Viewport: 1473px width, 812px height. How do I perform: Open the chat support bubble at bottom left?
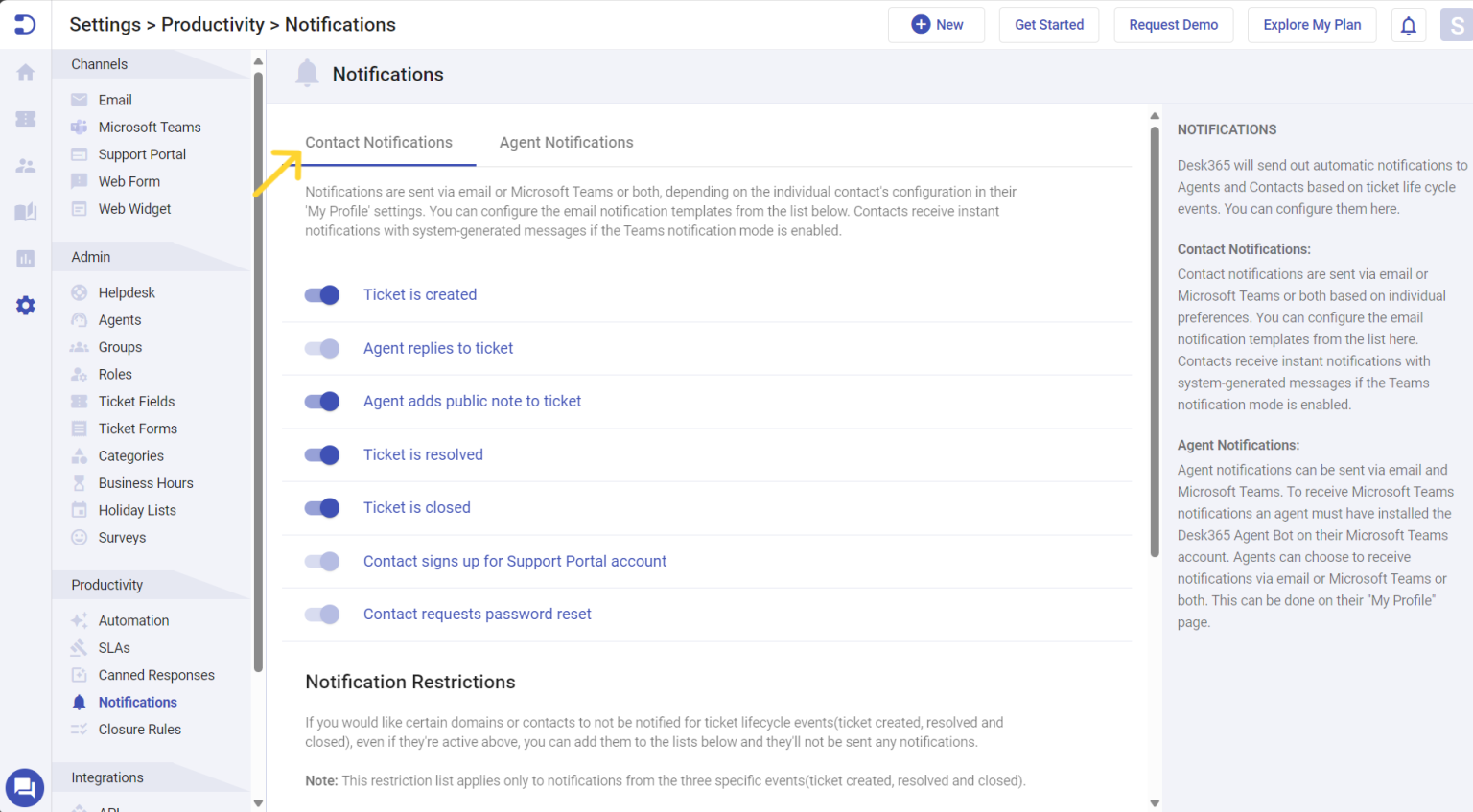tap(24, 787)
